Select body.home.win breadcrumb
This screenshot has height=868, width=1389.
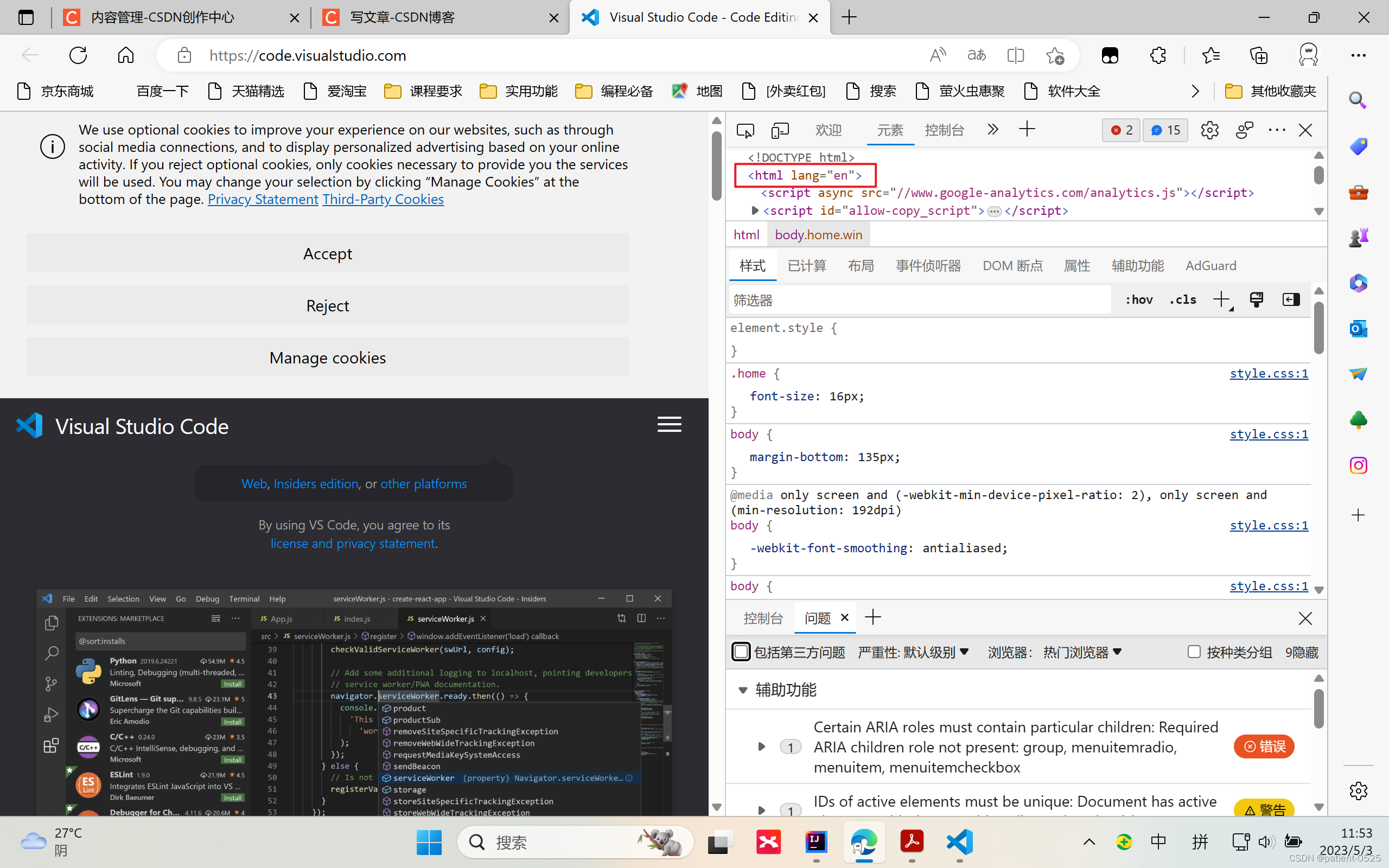pyautogui.click(x=818, y=235)
